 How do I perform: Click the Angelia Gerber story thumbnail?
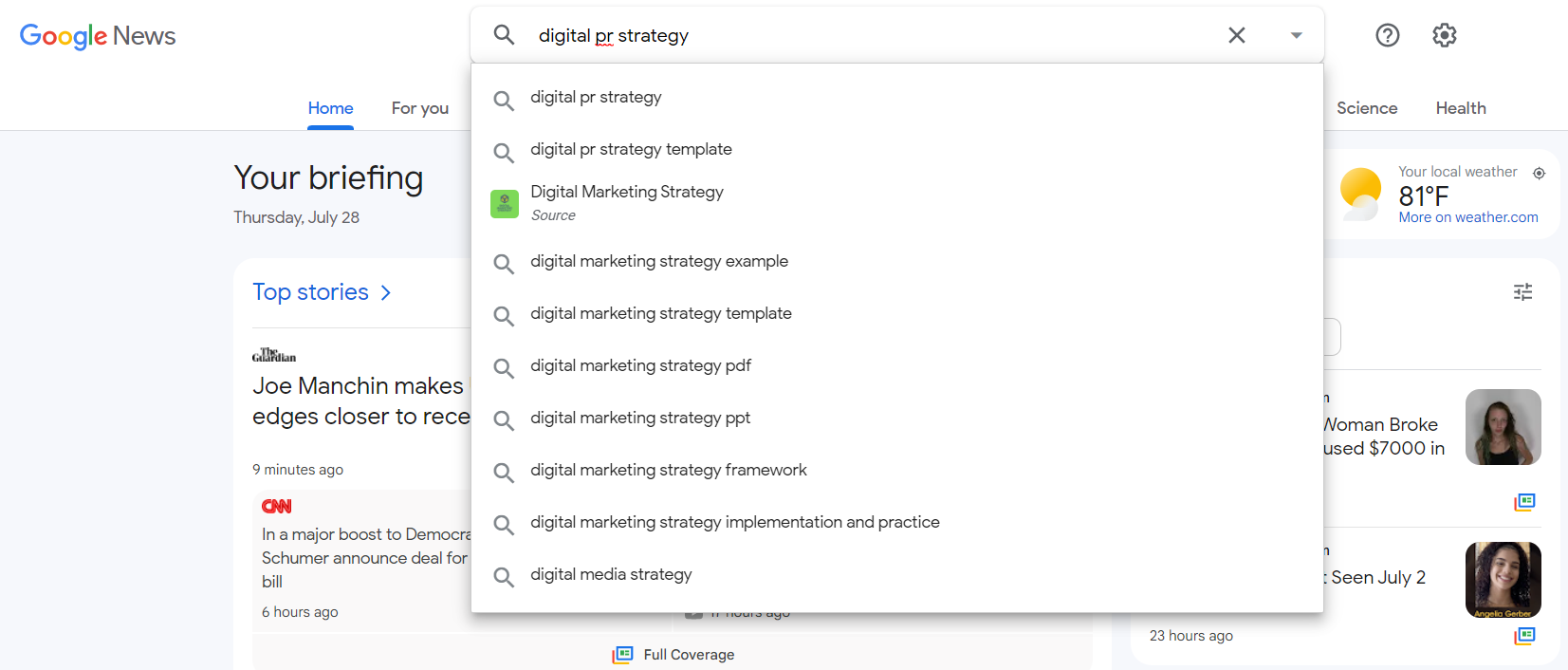pos(1503,580)
